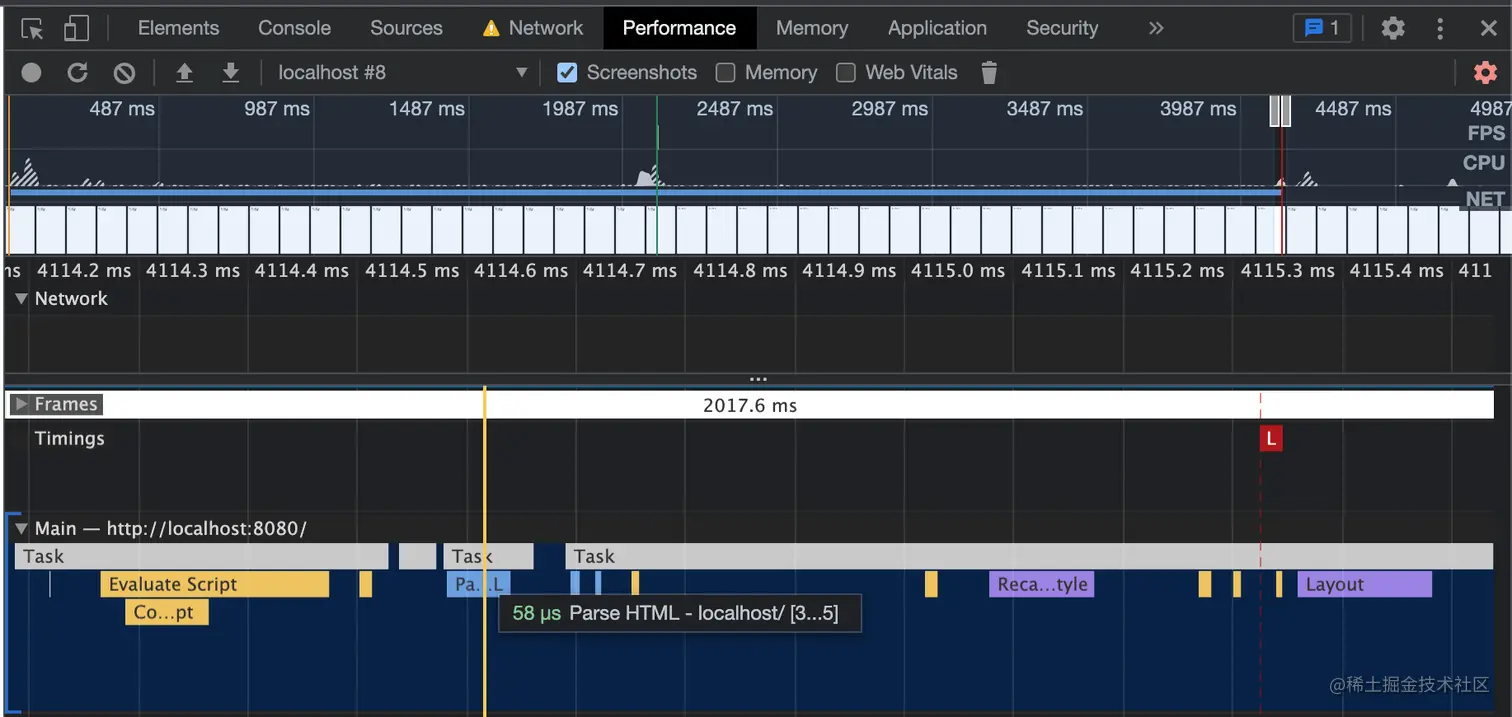This screenshot has height=717, width=1512.
Task: Click the 4114.7 ms ruler label
Action: (630, 270)
